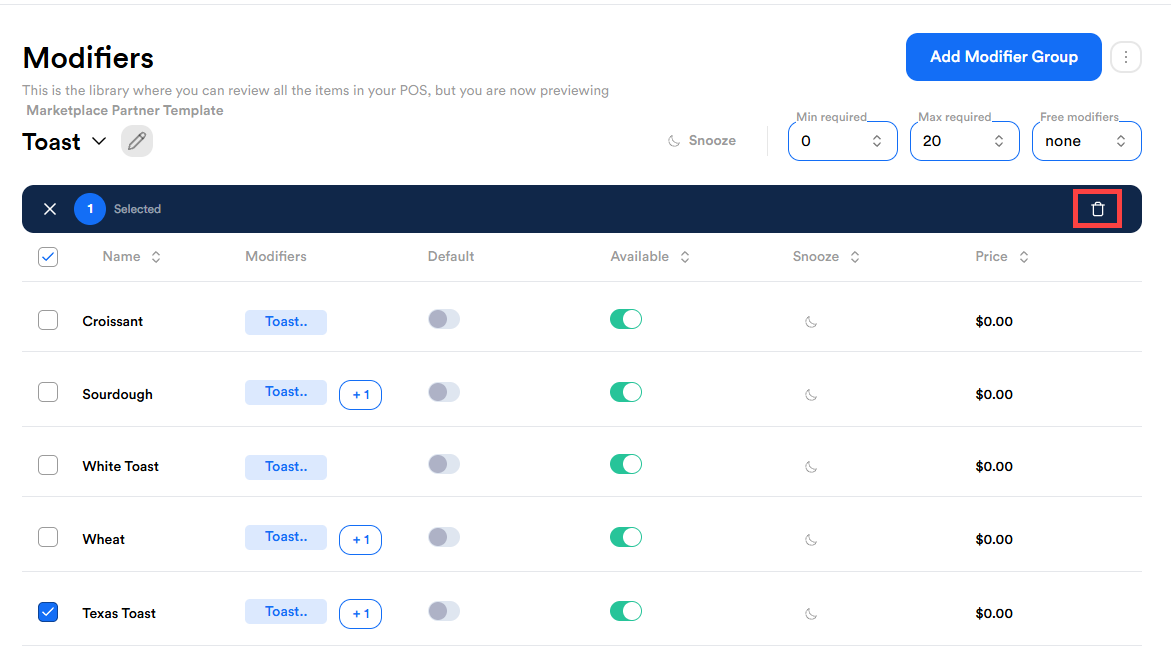Enable the Default toggle for Sourdough
The image size is (1171, 669).
[444, 392]
